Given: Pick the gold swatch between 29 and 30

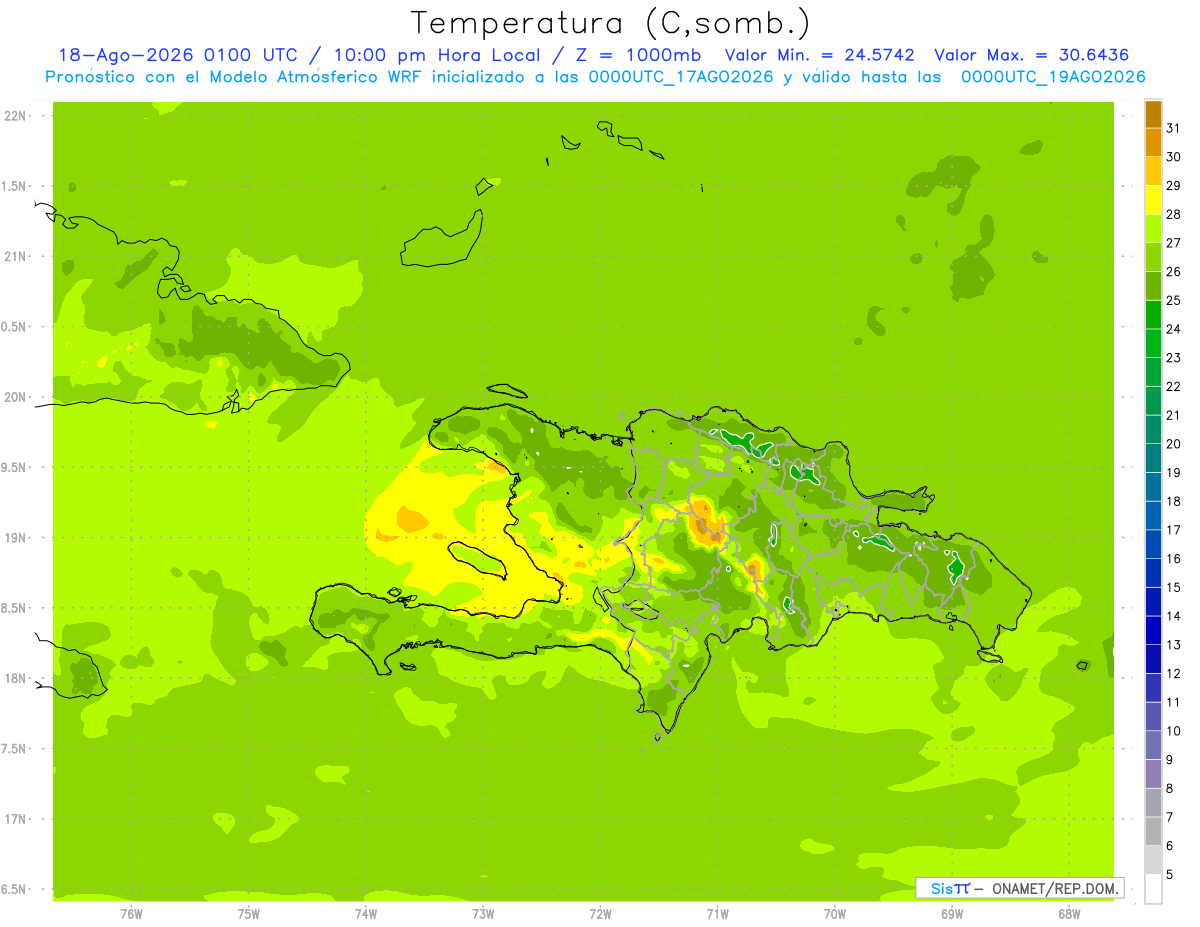Looking at the screenshot, I should pyautogui.click(x=1153, y=171).
